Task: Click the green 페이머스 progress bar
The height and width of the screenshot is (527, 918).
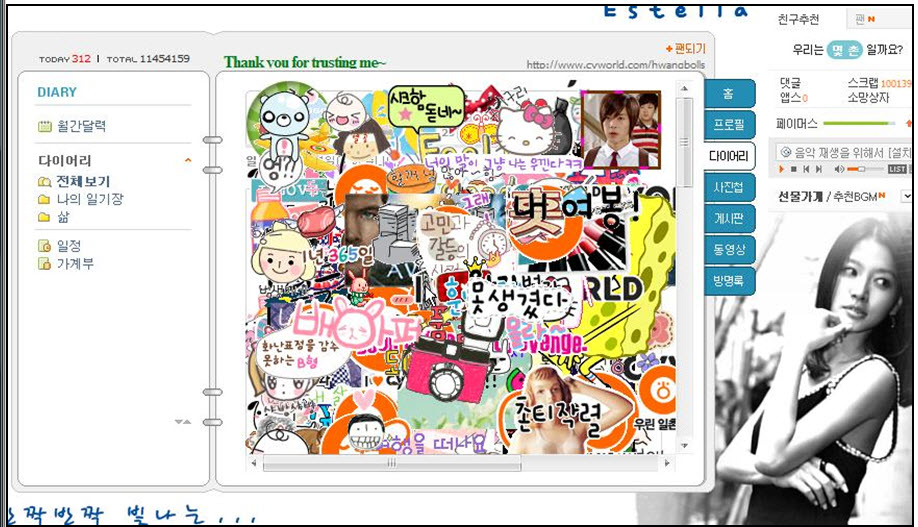Action: pyautogui.click(x=859, y=124)
